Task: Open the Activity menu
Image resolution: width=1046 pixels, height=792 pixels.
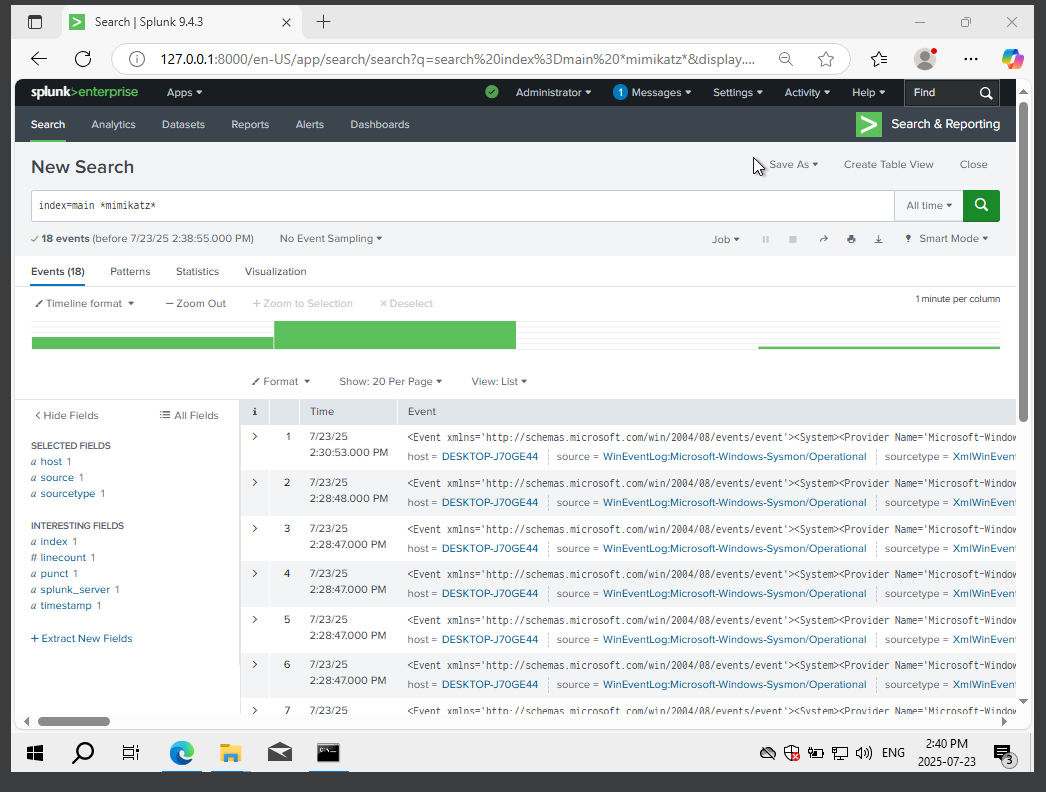Action: (x=807, y=93)
